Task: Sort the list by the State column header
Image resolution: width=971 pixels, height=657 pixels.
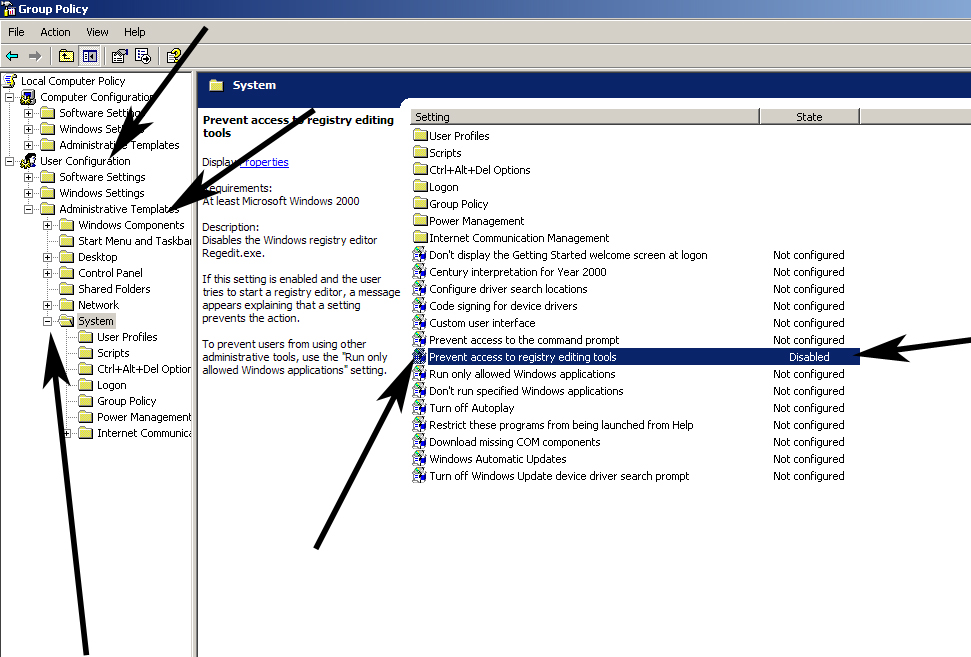Action: click(x=808, y=117)
